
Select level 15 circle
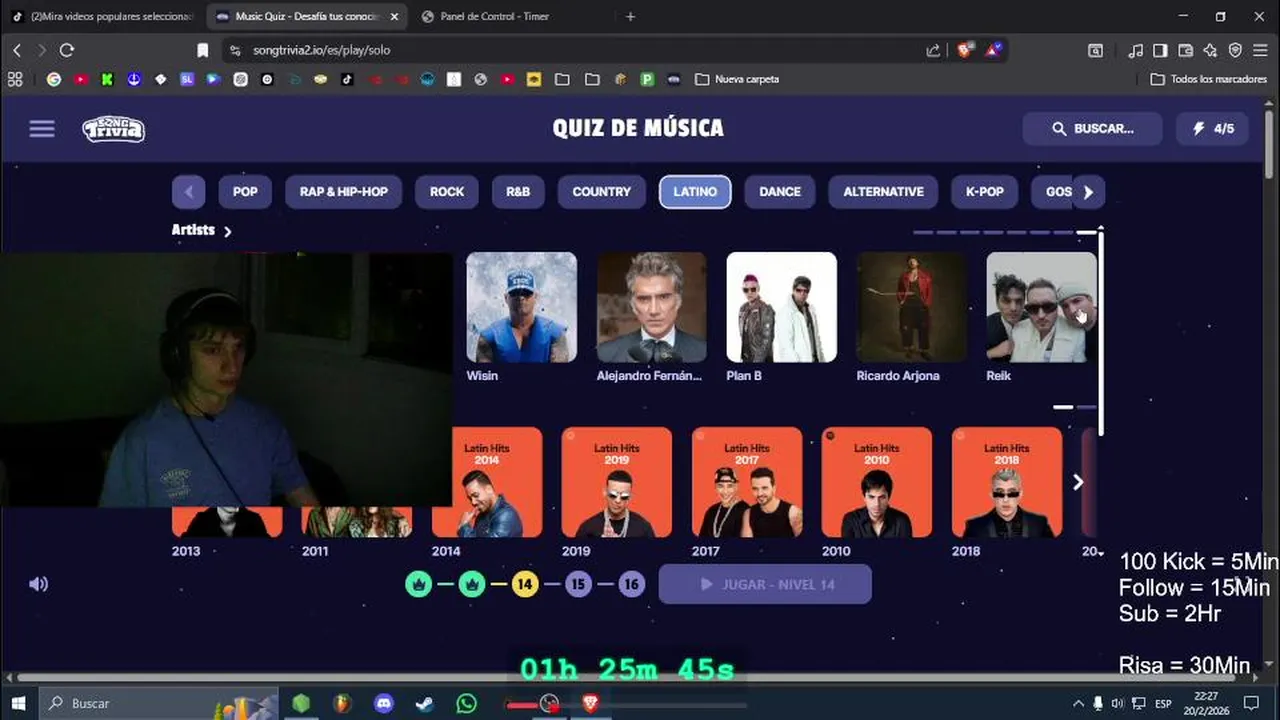(578, 584)
